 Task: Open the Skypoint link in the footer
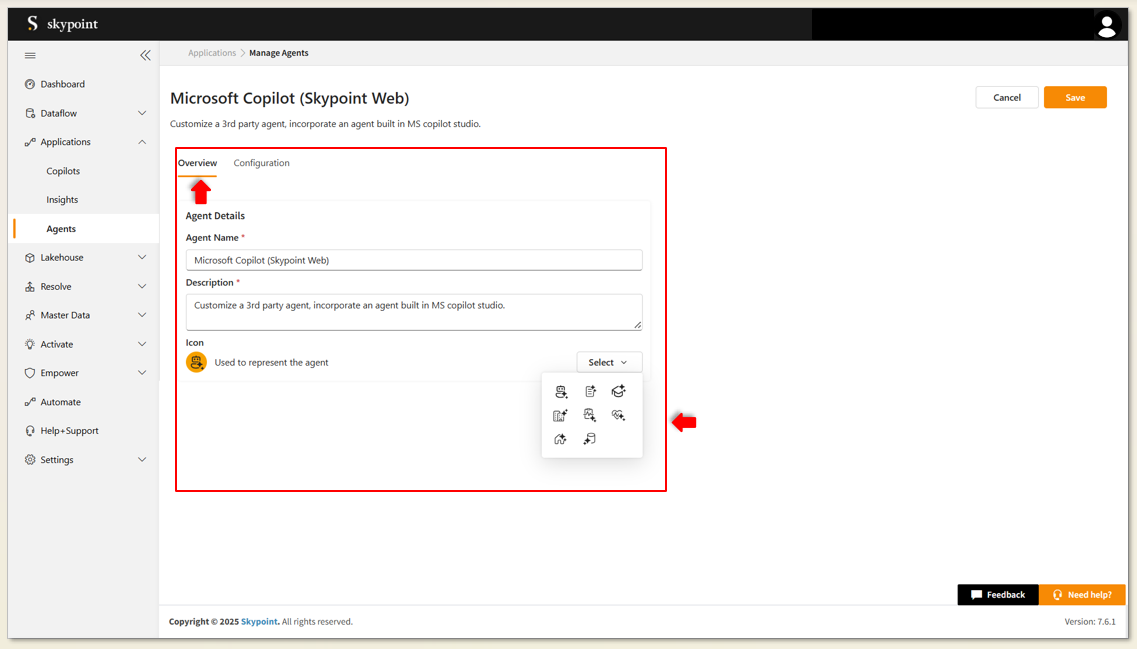click(x=259, y=622)
